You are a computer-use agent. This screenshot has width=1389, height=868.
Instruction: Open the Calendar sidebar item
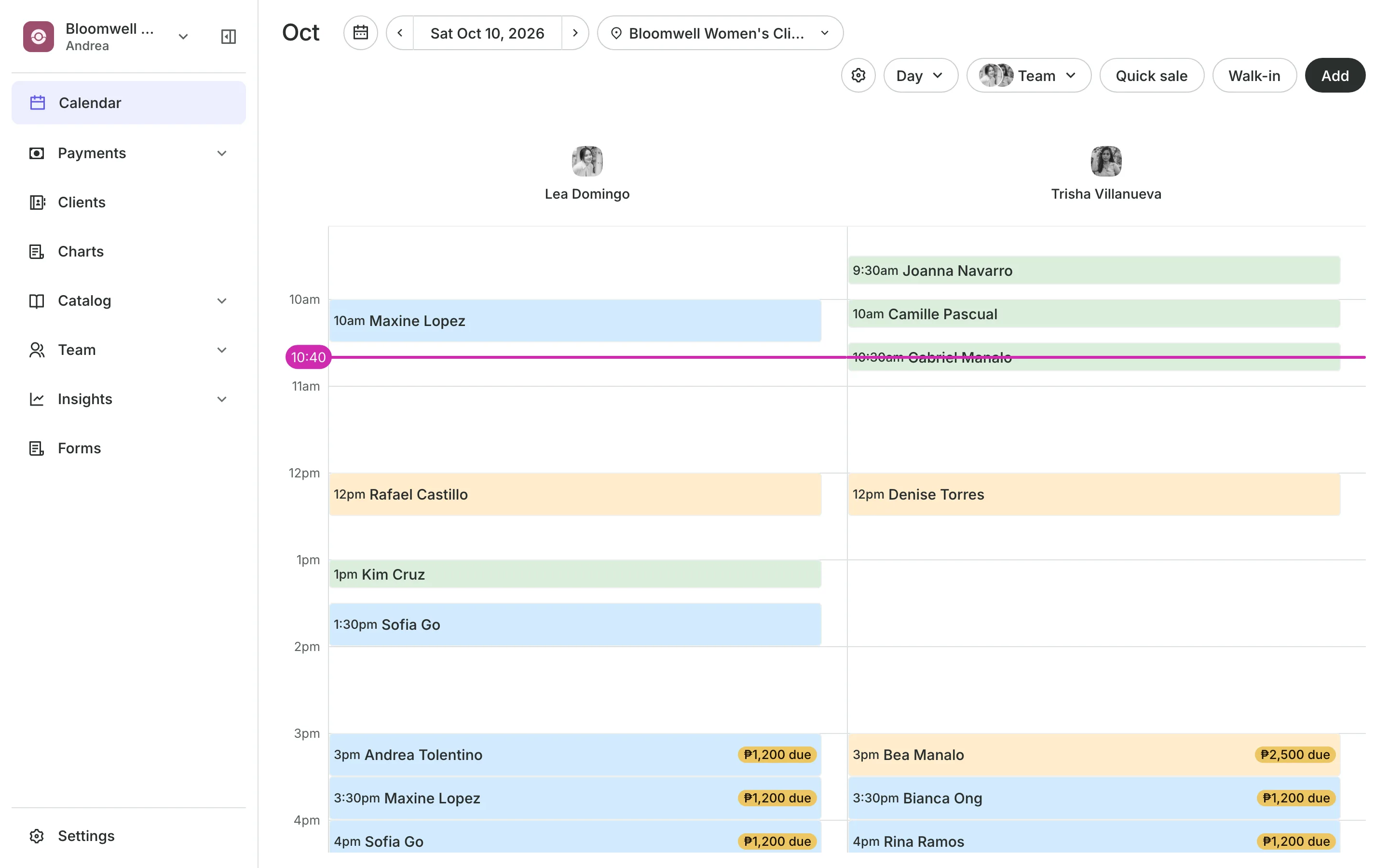[129, 103]
